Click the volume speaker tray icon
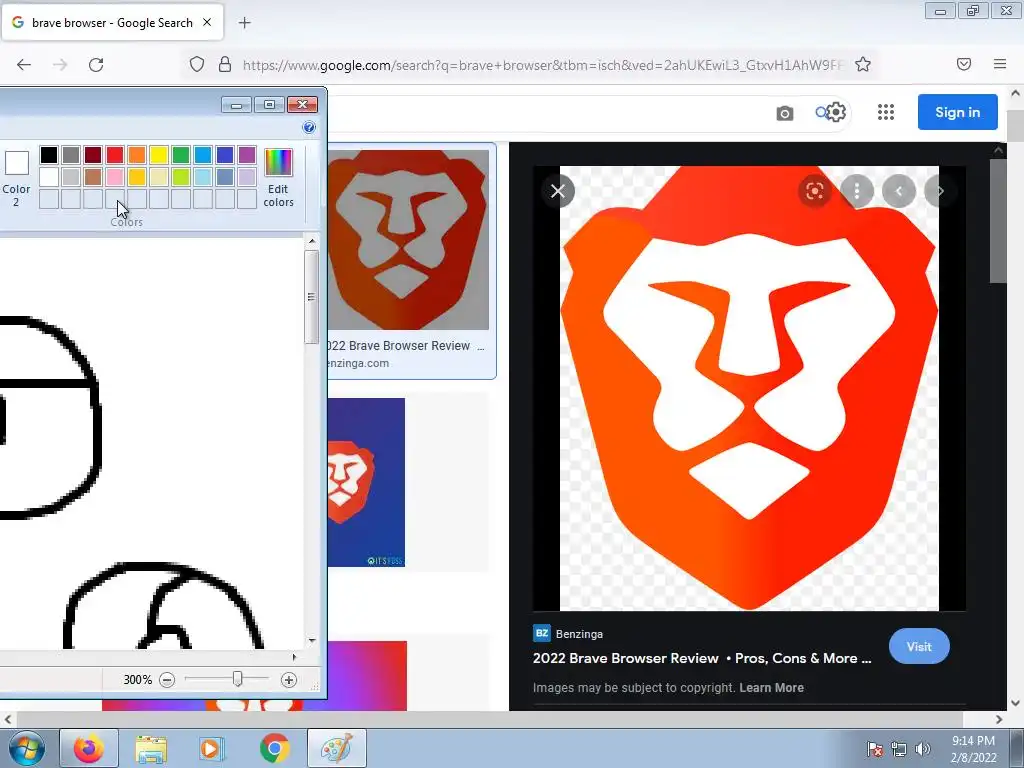 [922, 749]
